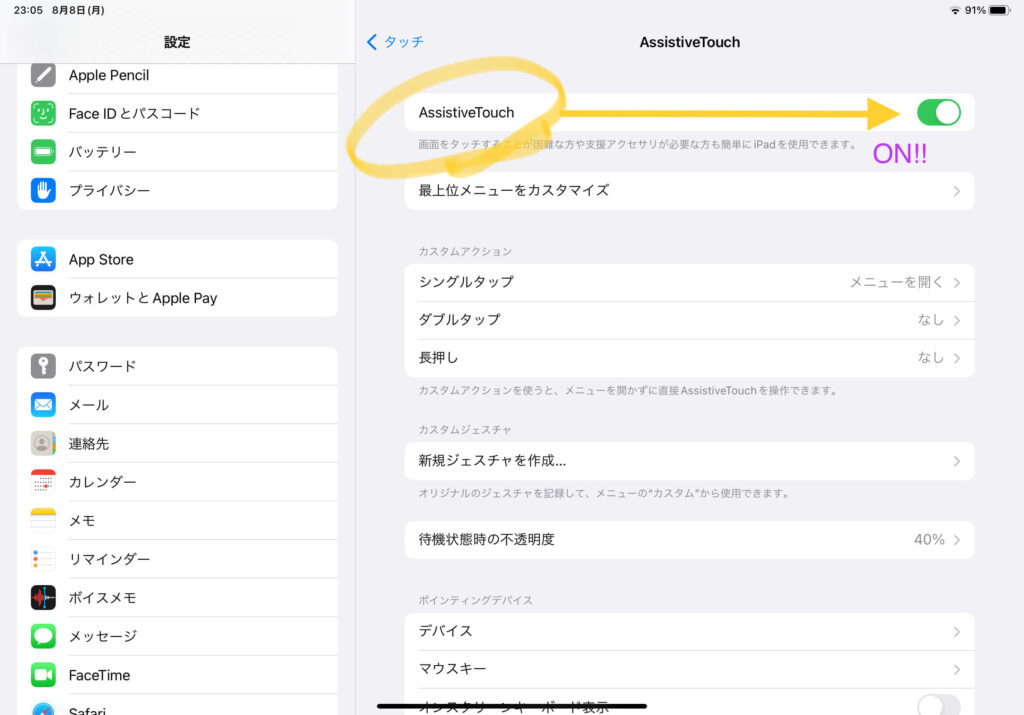Open ウォレットと Apple Pay settings
1024x715 pixels.
point(178,298)
